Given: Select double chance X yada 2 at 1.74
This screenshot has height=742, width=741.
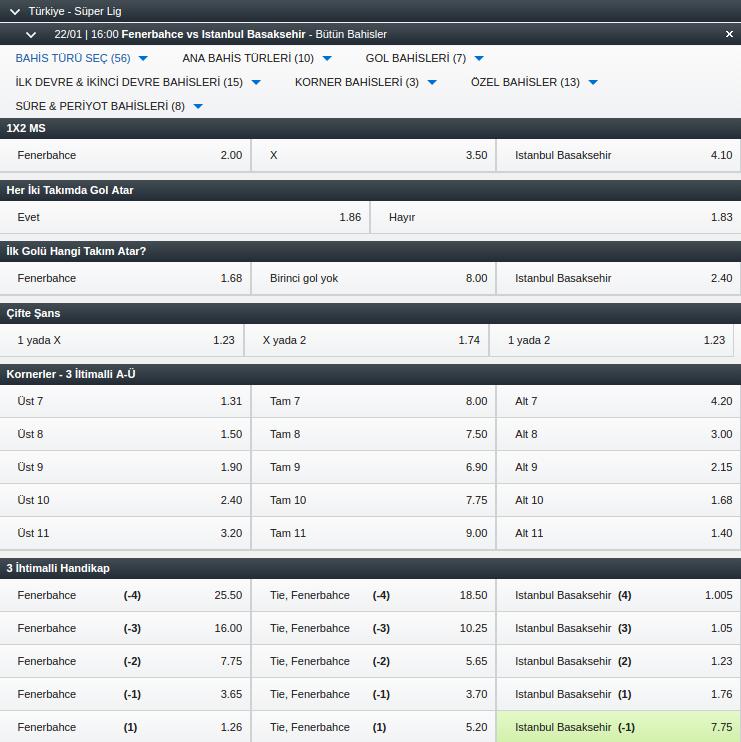Looking at the screenshot, I should tap(366, 340).
